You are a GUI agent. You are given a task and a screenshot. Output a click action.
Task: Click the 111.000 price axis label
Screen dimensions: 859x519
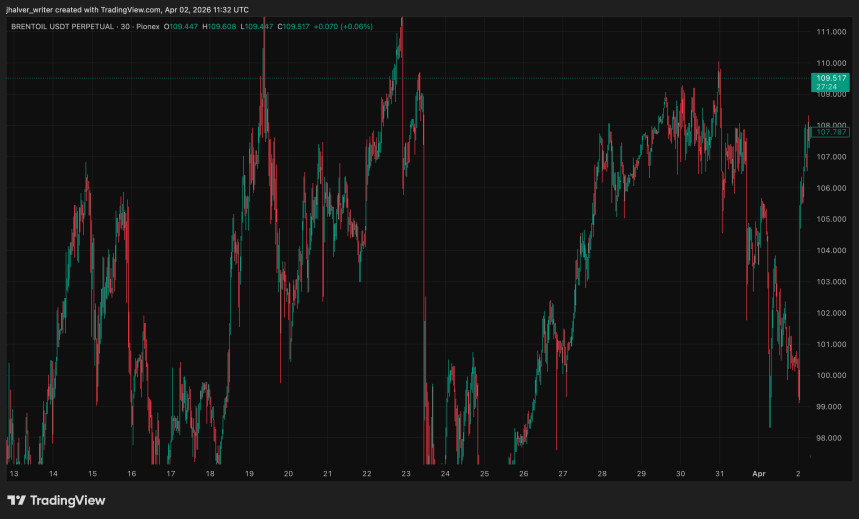(832, 32)
